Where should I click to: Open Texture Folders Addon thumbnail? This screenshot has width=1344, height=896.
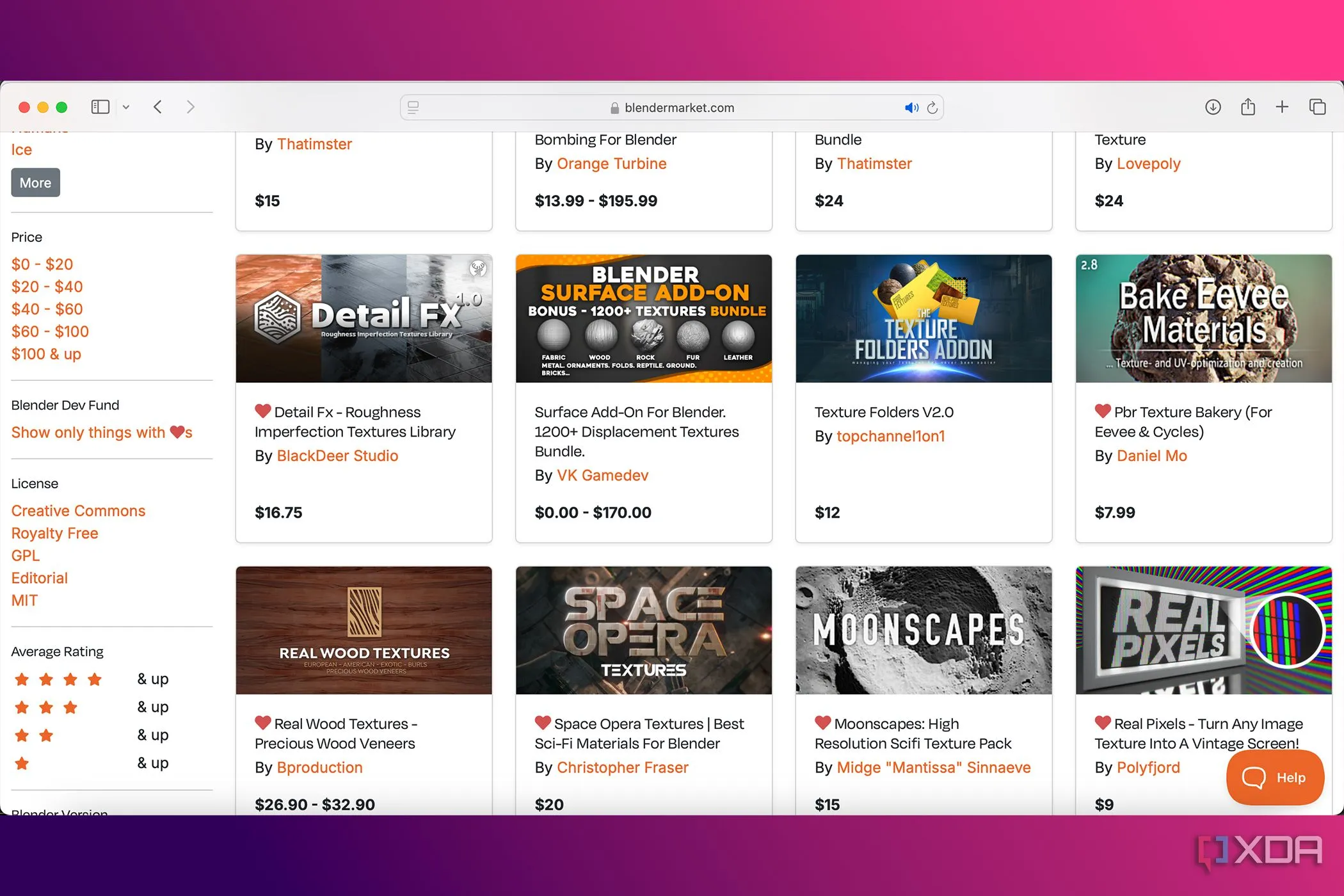(x=924, y=319)
